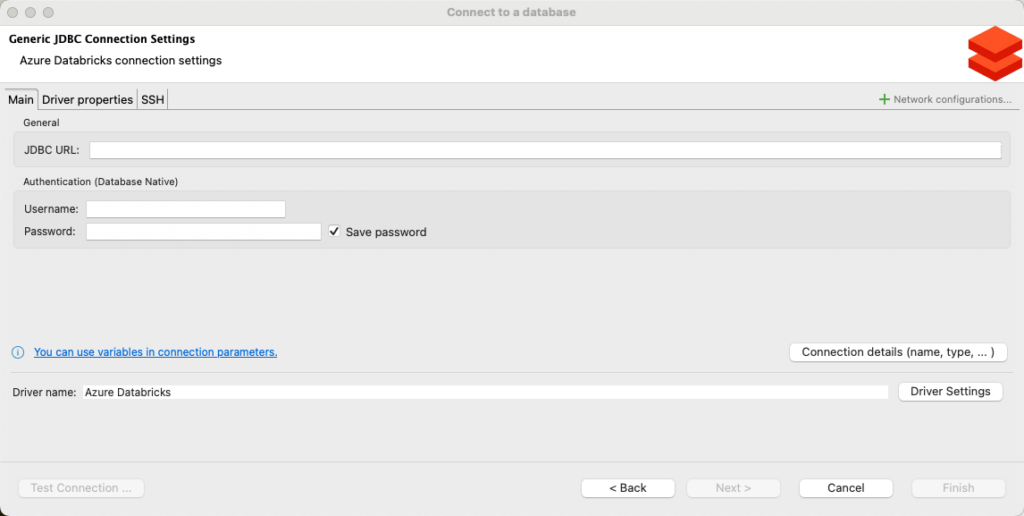Viewport: 1024px width, 516px height.
Task: Open the variables in connection parameters link
Action: tap(155, 352)
